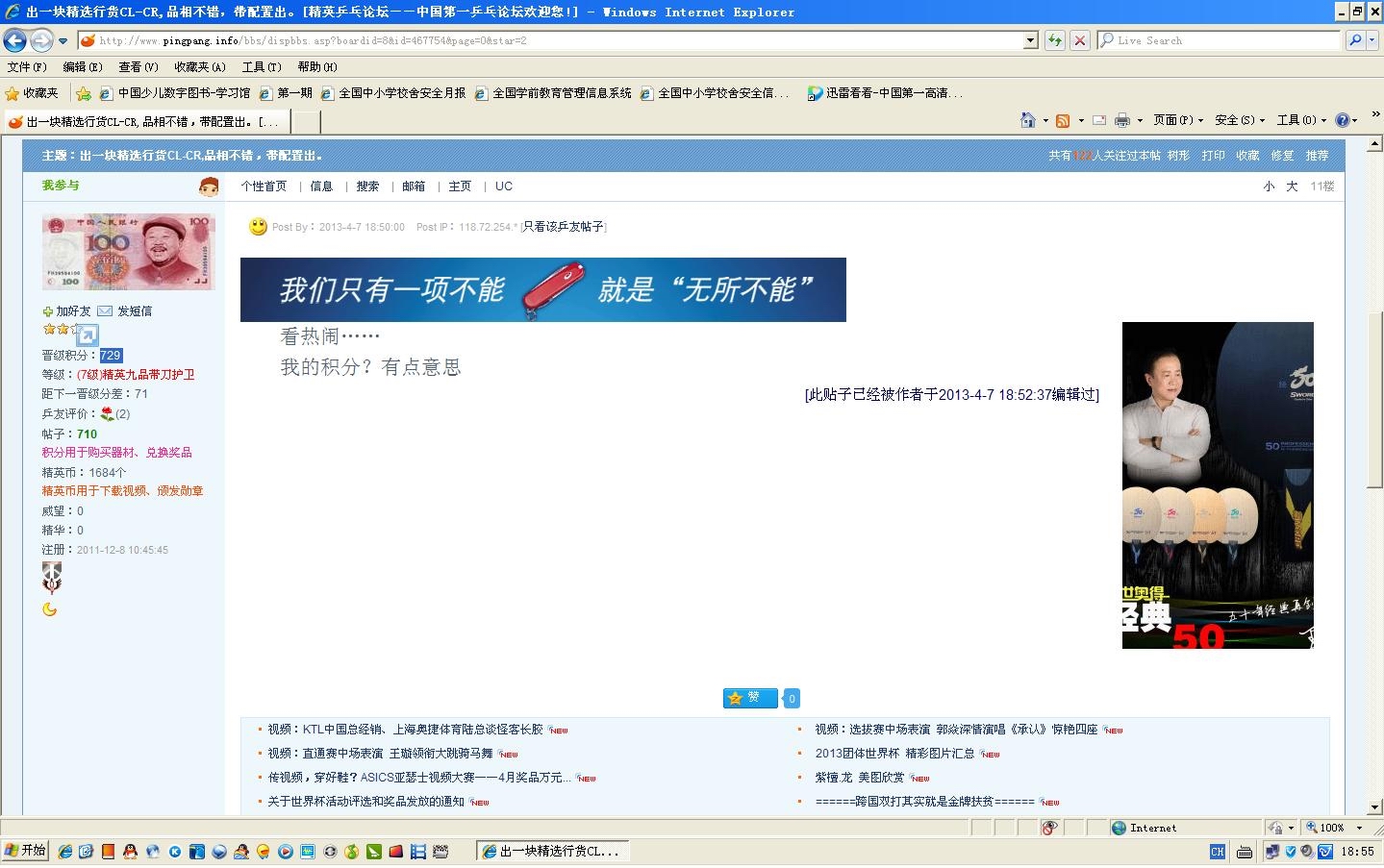The width and height of the screenshot is (1384, 868).
Task: Click the blue Help question mark icon
Action: 1343,120
